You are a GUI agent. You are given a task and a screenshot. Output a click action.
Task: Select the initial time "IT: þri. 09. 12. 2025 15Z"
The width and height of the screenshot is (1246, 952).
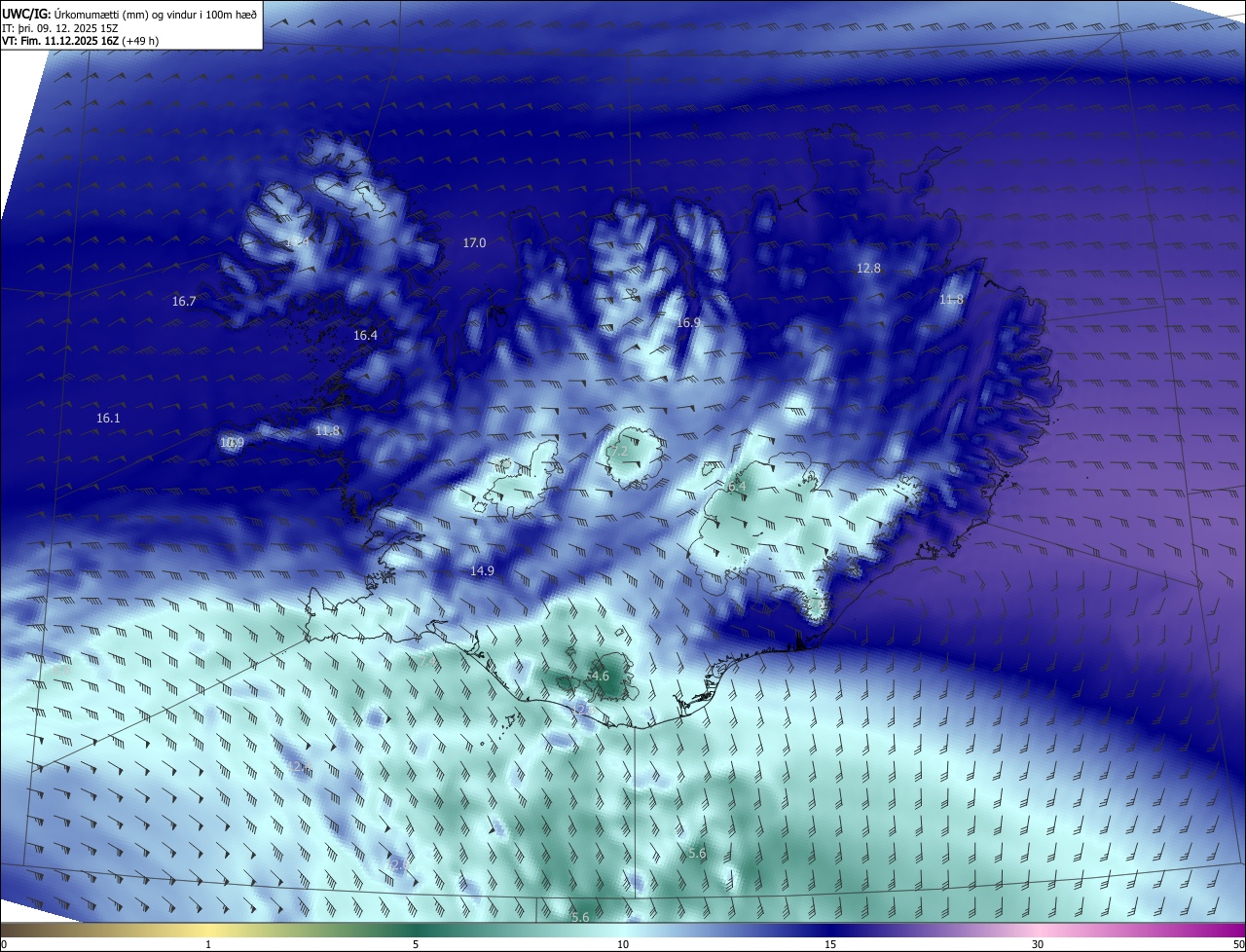click(61, 27)
